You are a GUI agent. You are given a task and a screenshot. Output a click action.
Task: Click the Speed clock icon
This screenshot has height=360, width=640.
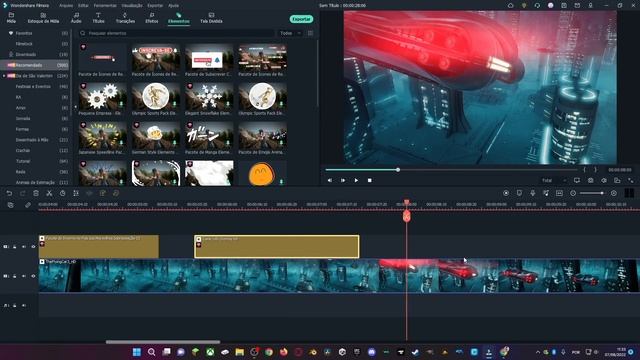coord(62,193)
